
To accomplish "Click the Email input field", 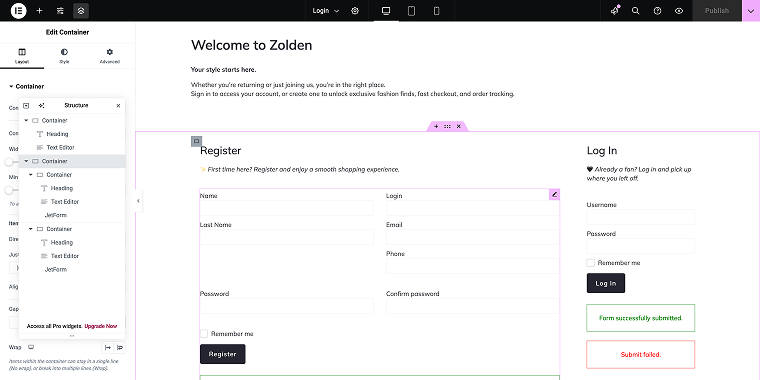I will pos(473,237).
